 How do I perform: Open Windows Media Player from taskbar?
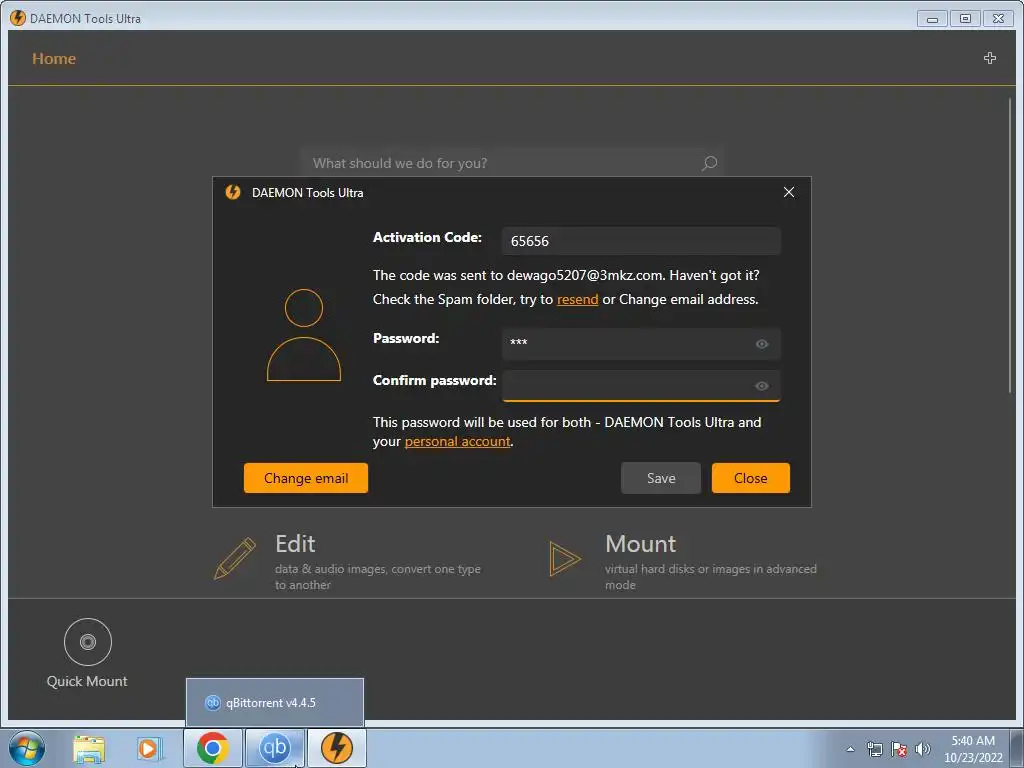tap(150, 748)
